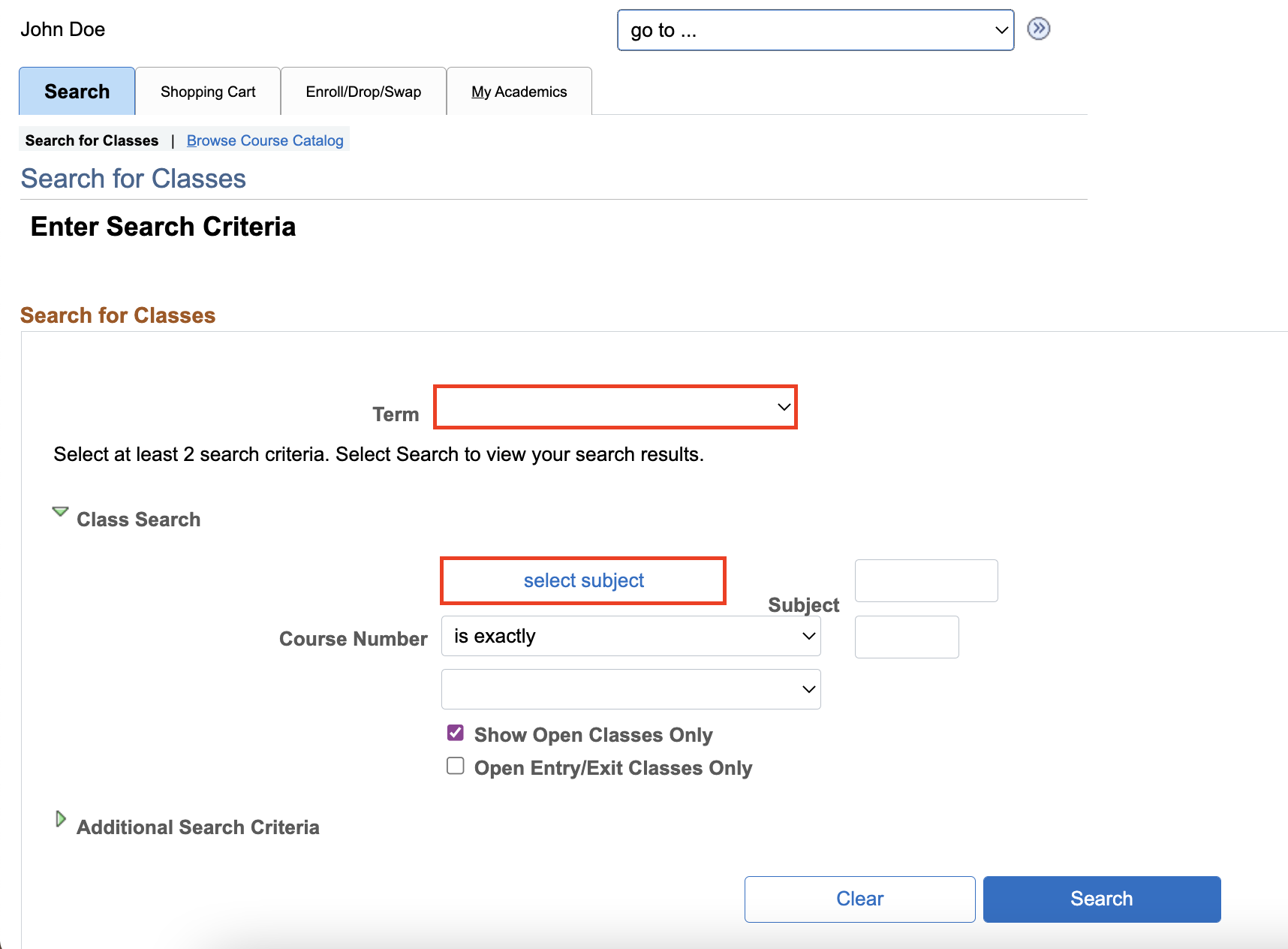Go to the My Academics tab
The image size is (1288, 949).
pos(519,92)
